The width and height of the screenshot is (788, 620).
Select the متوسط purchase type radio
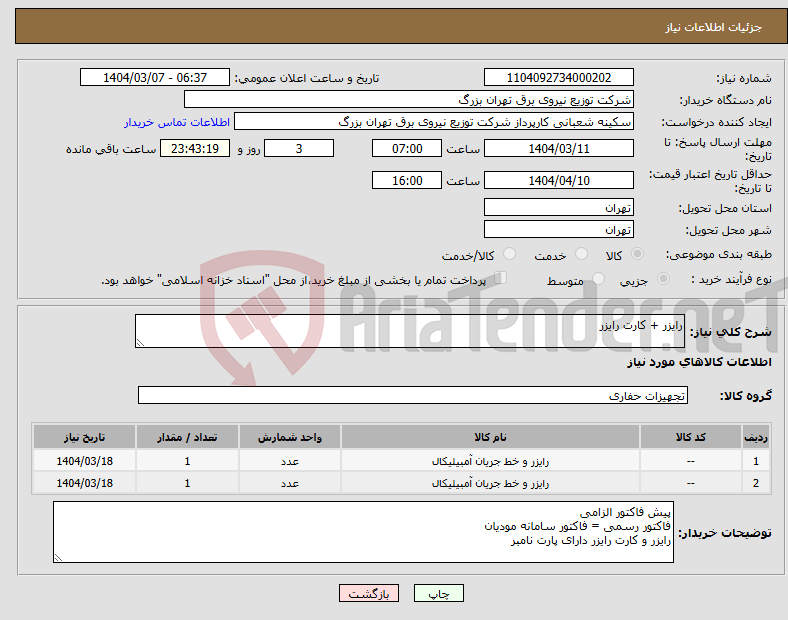pyautogui.click(x=598, y=279)
